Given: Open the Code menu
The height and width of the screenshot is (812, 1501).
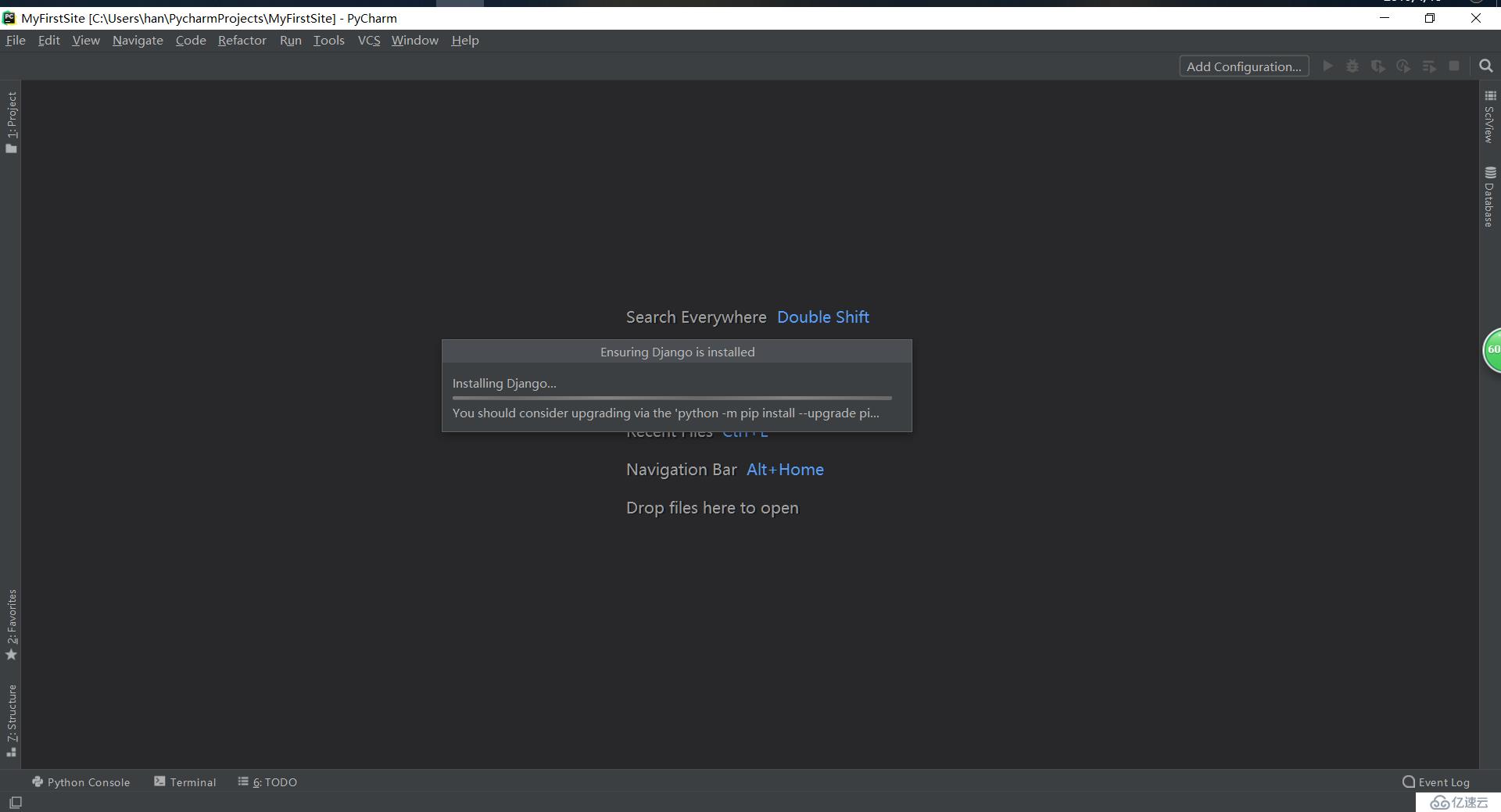Looking at the screenshot, I should pyautogui.click(x=191, y=41).
